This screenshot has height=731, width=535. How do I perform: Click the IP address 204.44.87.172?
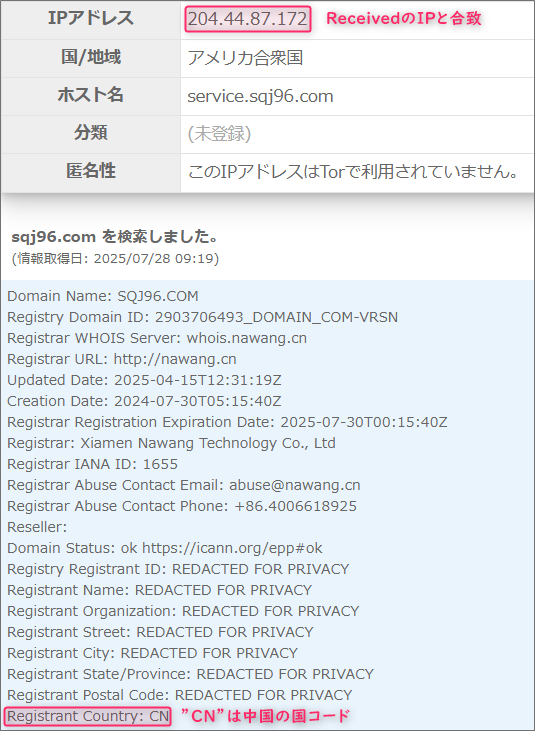coord(247,19)
